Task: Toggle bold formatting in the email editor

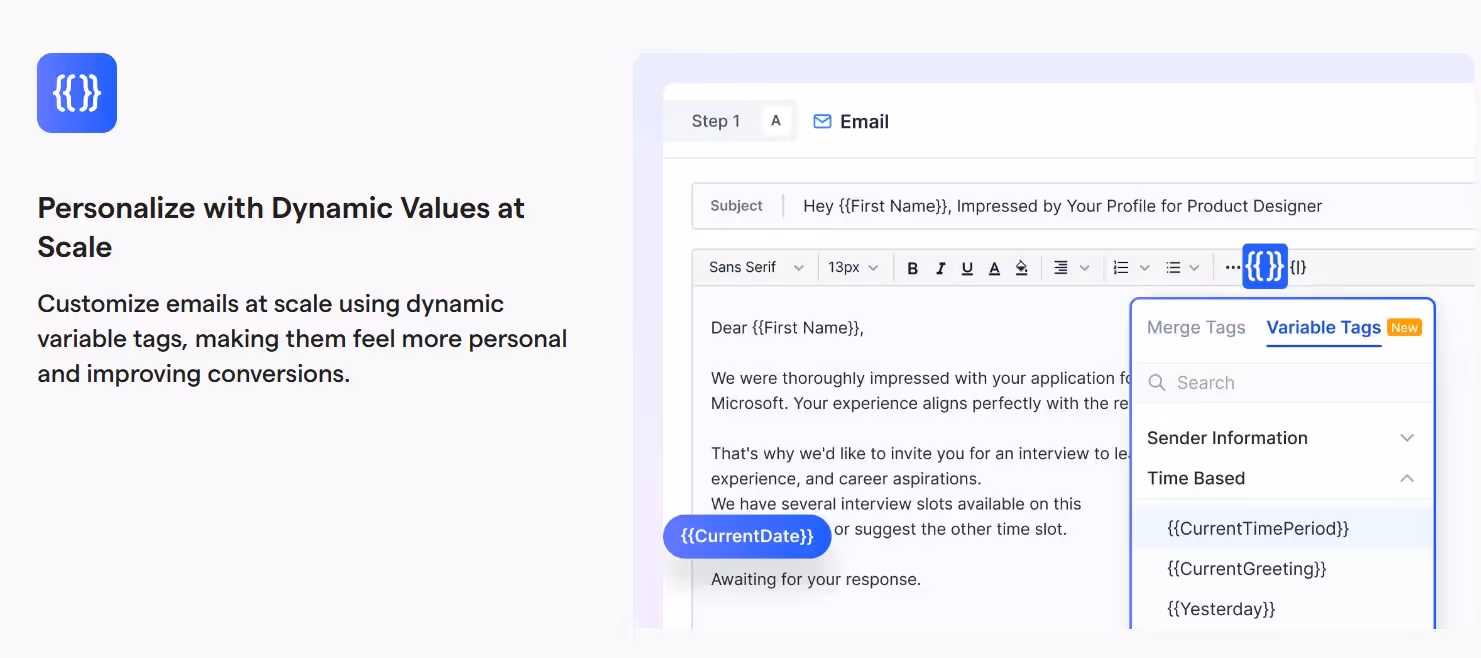Action: (912, 267)
